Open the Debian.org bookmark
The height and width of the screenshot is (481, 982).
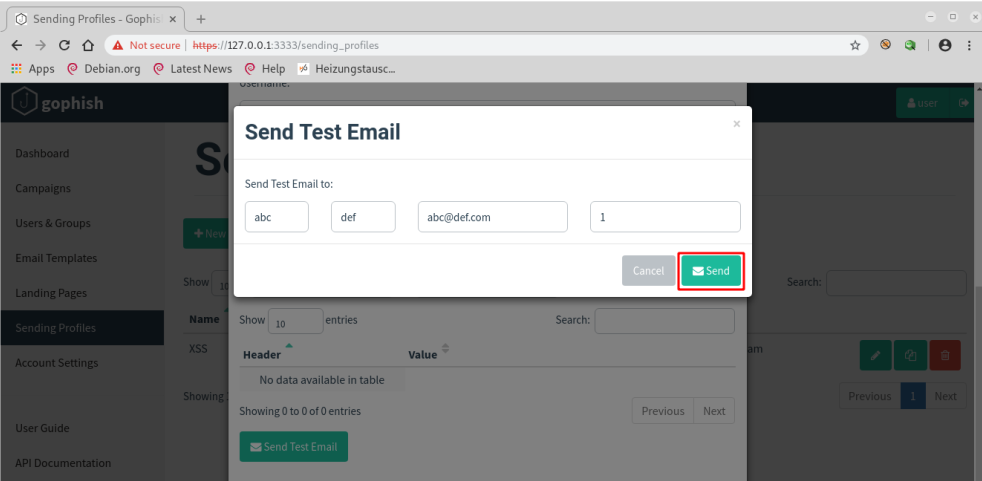[103, 69]
